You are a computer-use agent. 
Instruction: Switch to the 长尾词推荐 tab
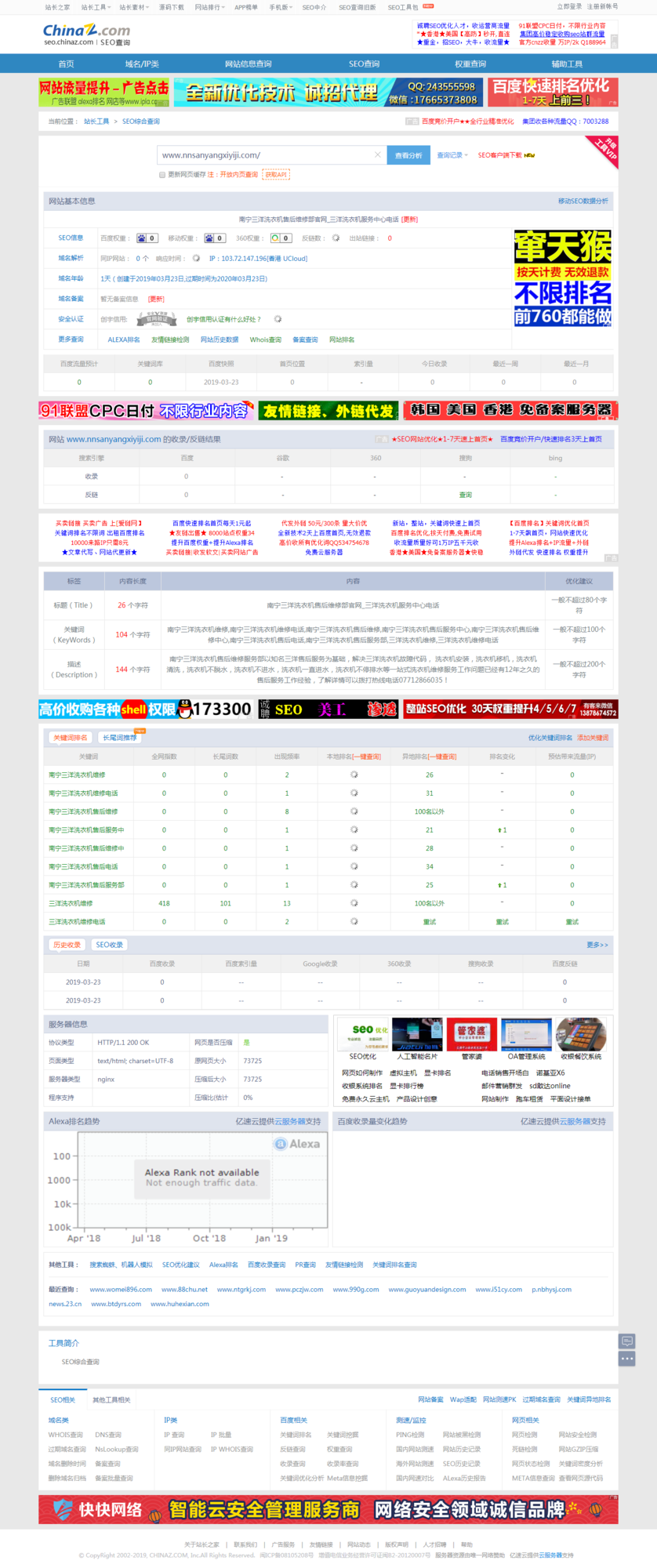[120, 738]
